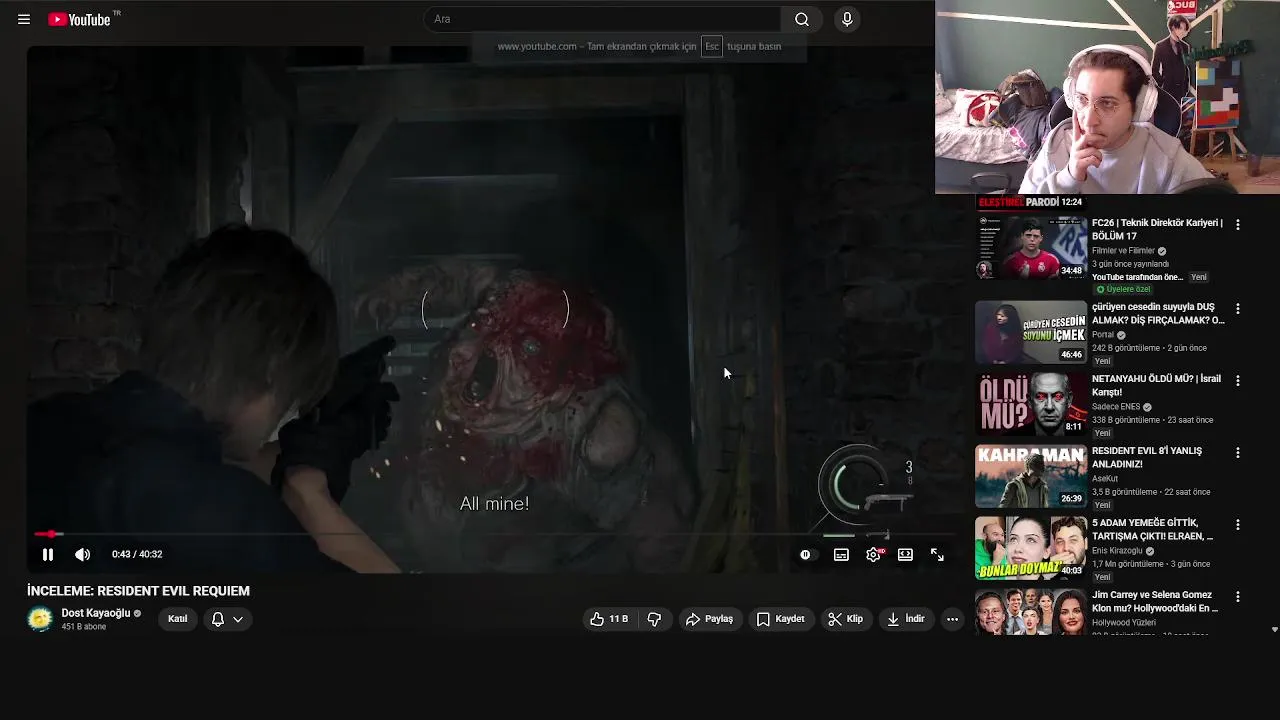Viewport: 1280px width, 720px height.
Task: Open options for 5 ADAM YEMEĞE GİTTİK
Action: pos(1238,525)
